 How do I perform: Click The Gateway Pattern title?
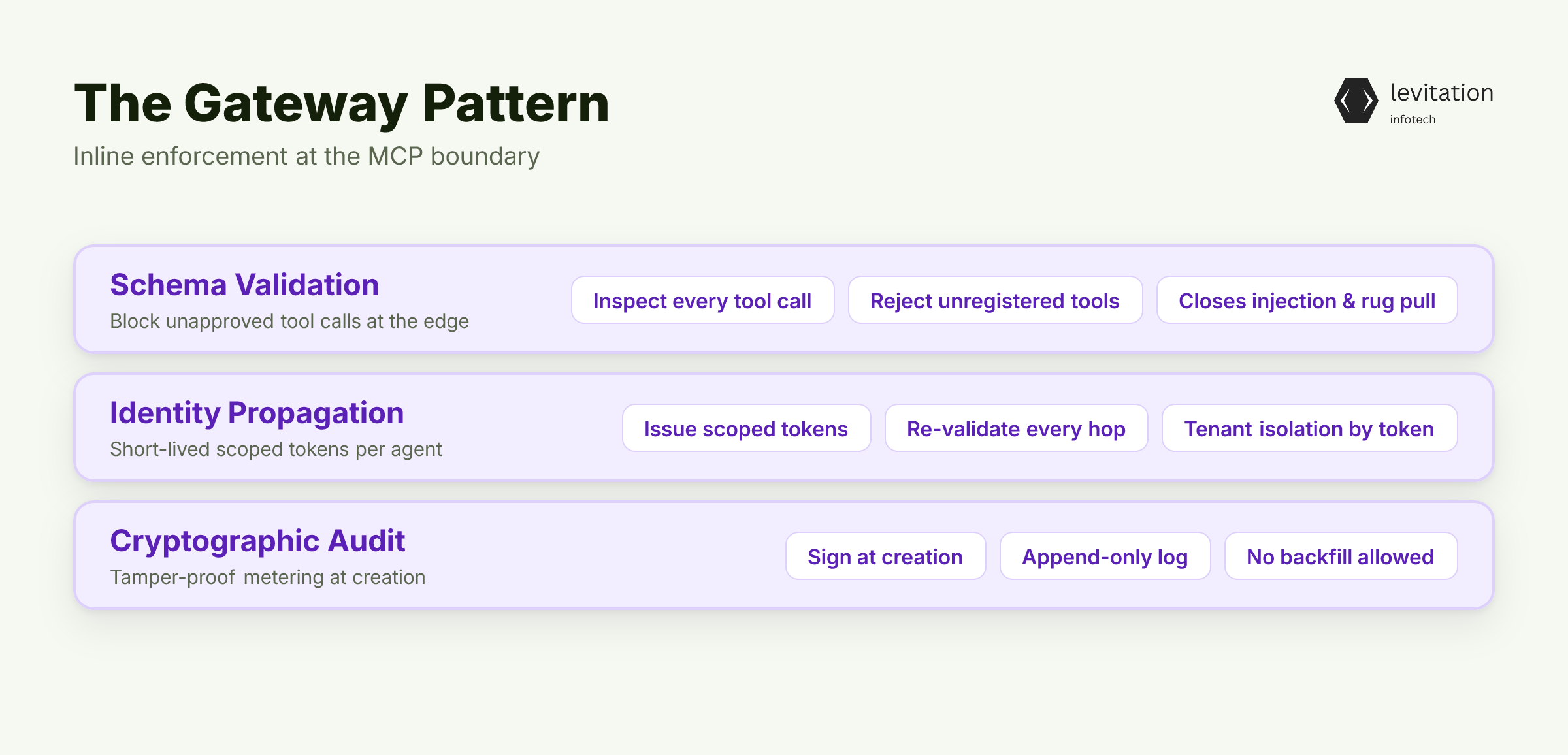pos(342,104)
